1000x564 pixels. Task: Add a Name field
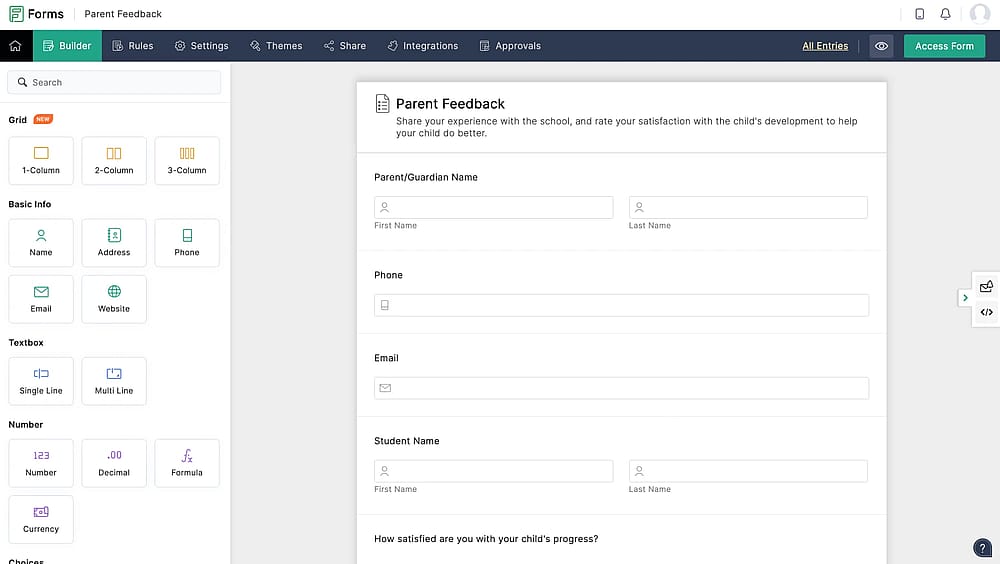(x=41, y=243)
